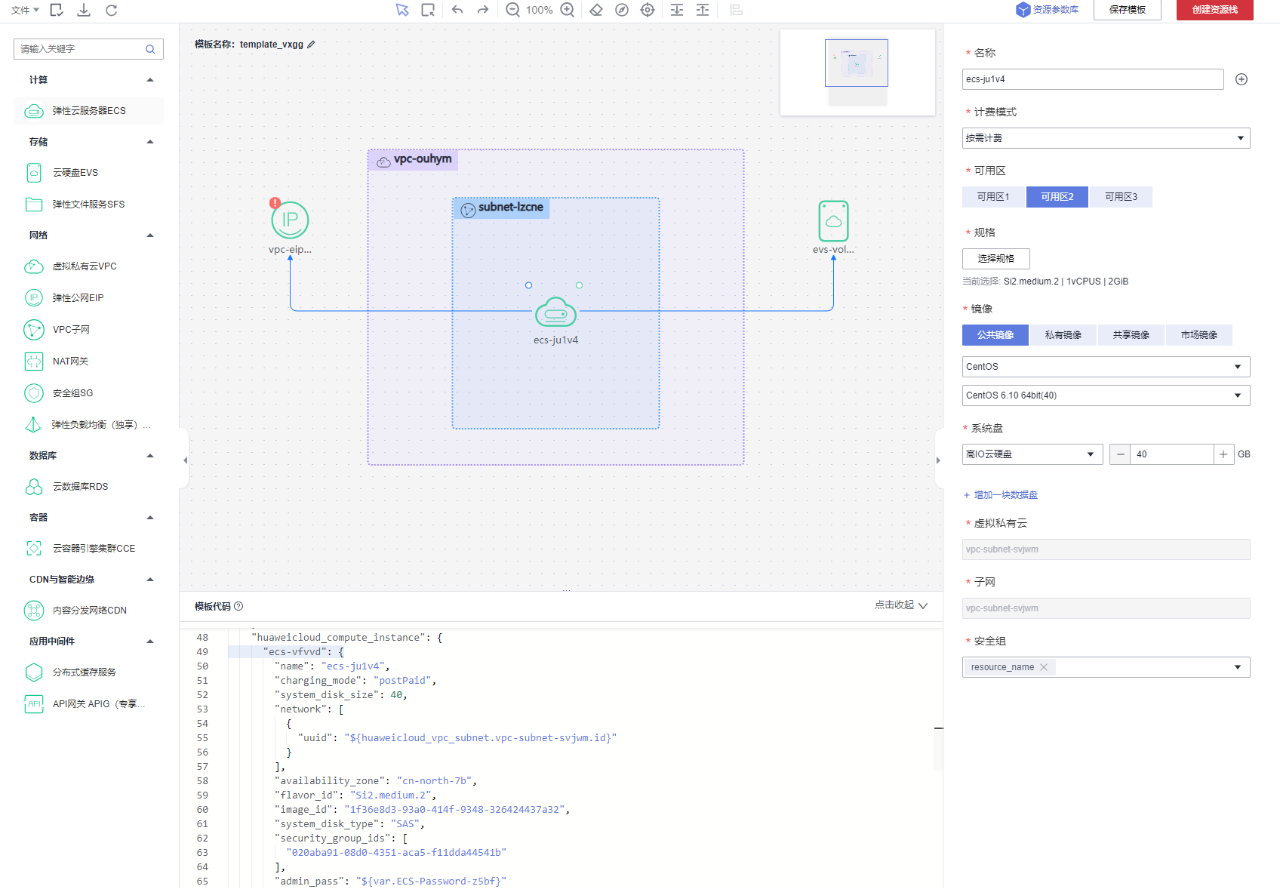
Task: Switch the image type to 私有镜像
Action: [x=1062, y=335]
